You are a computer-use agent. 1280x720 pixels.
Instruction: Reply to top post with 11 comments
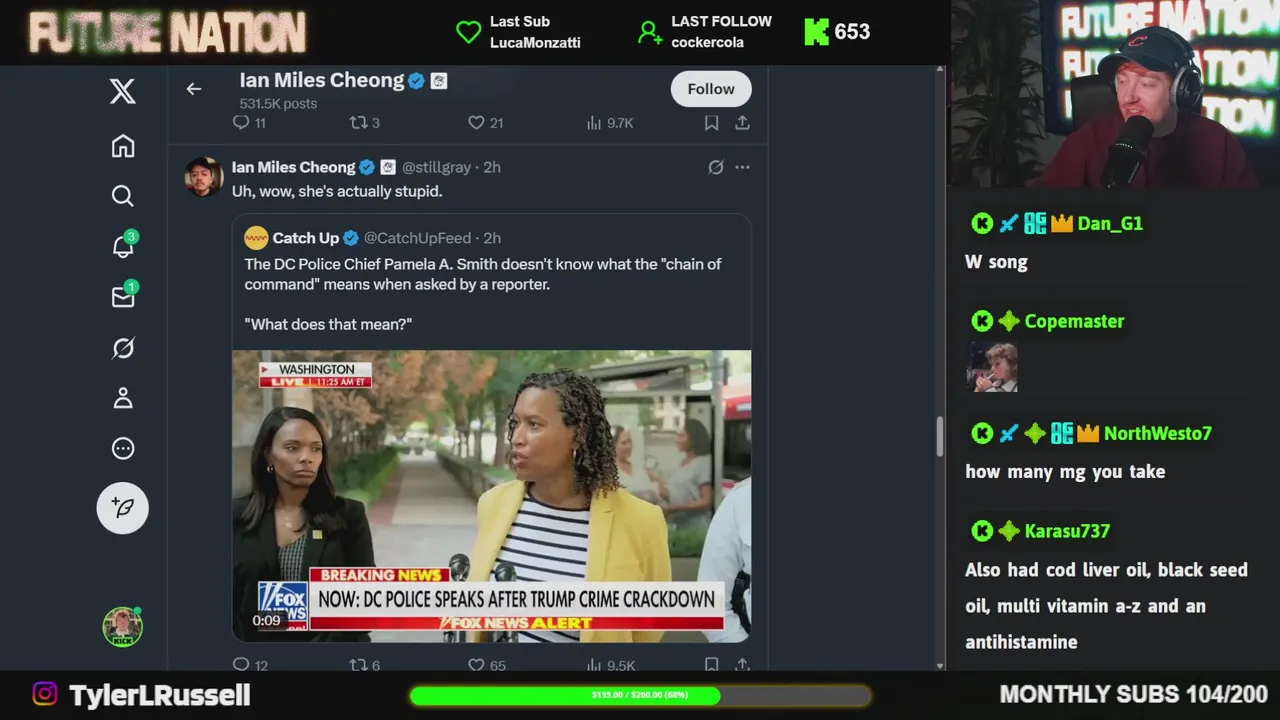coord(249,123)
